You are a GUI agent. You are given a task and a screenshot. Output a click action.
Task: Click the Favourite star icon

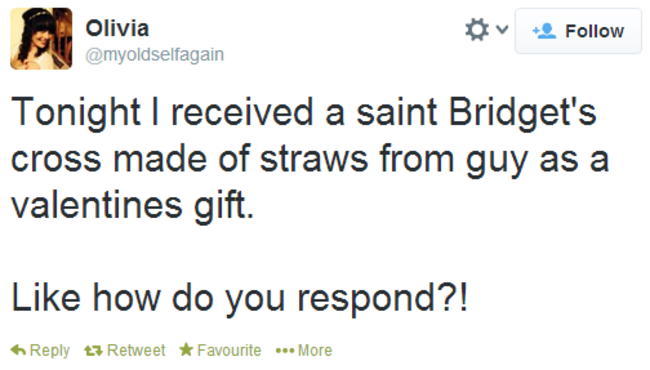186,350
